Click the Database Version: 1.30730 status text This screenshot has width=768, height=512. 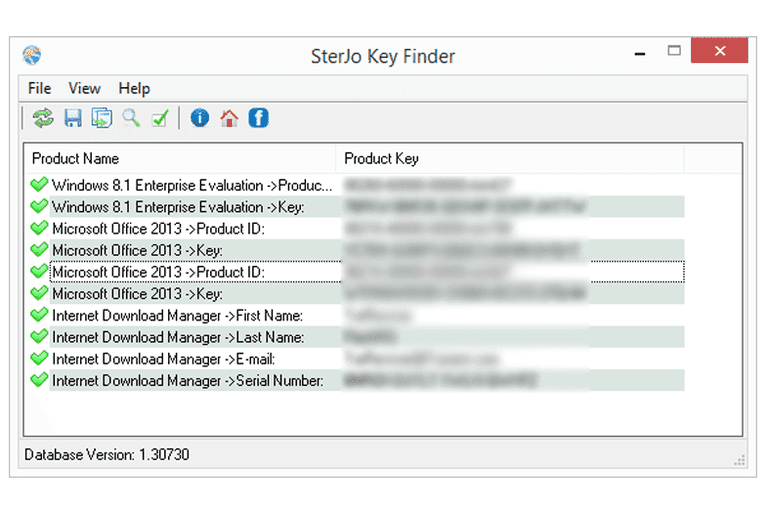(x=107, y=455)
